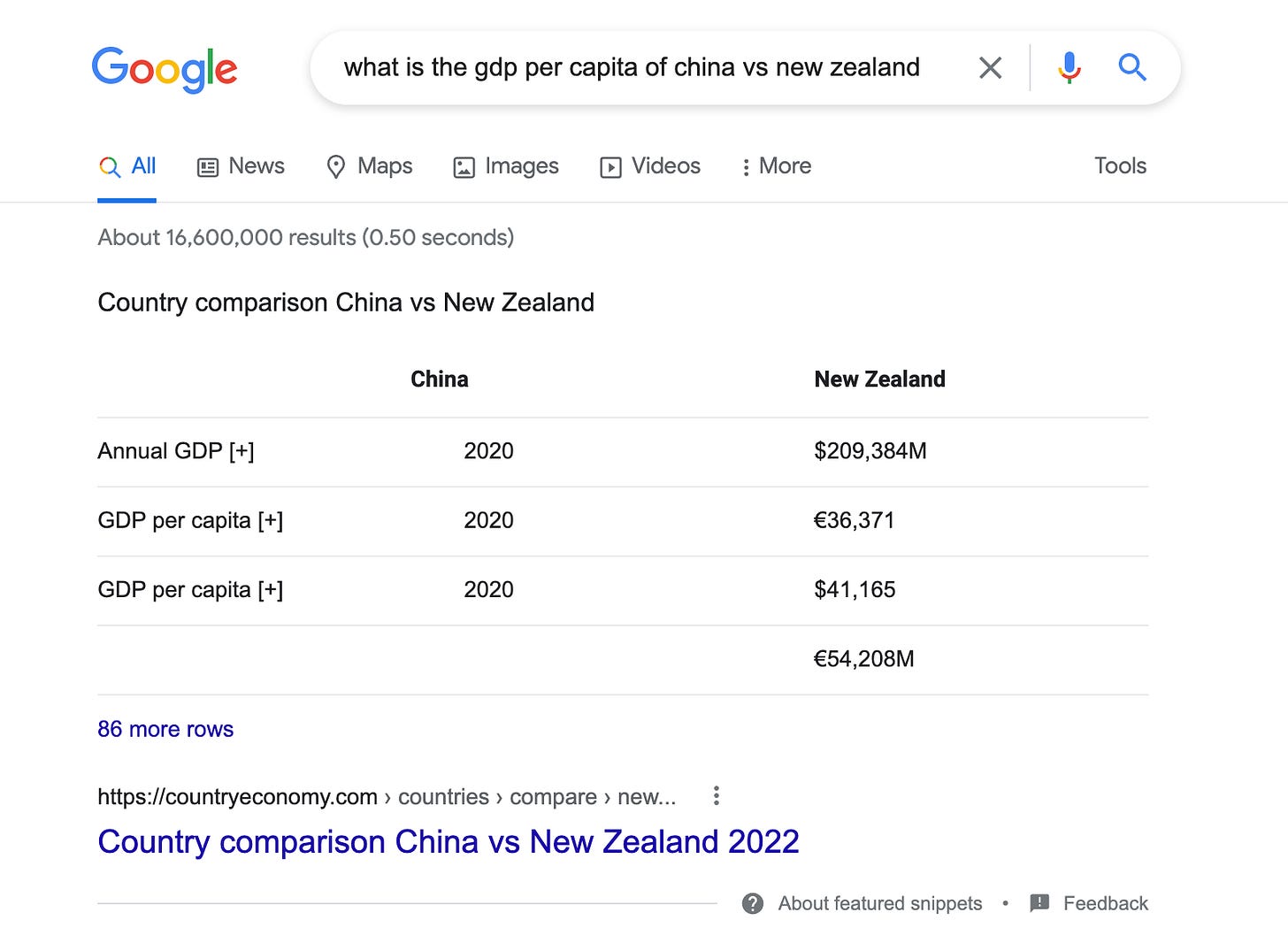
Task: Open the Videos tab
Action: (x=650, y=166)
